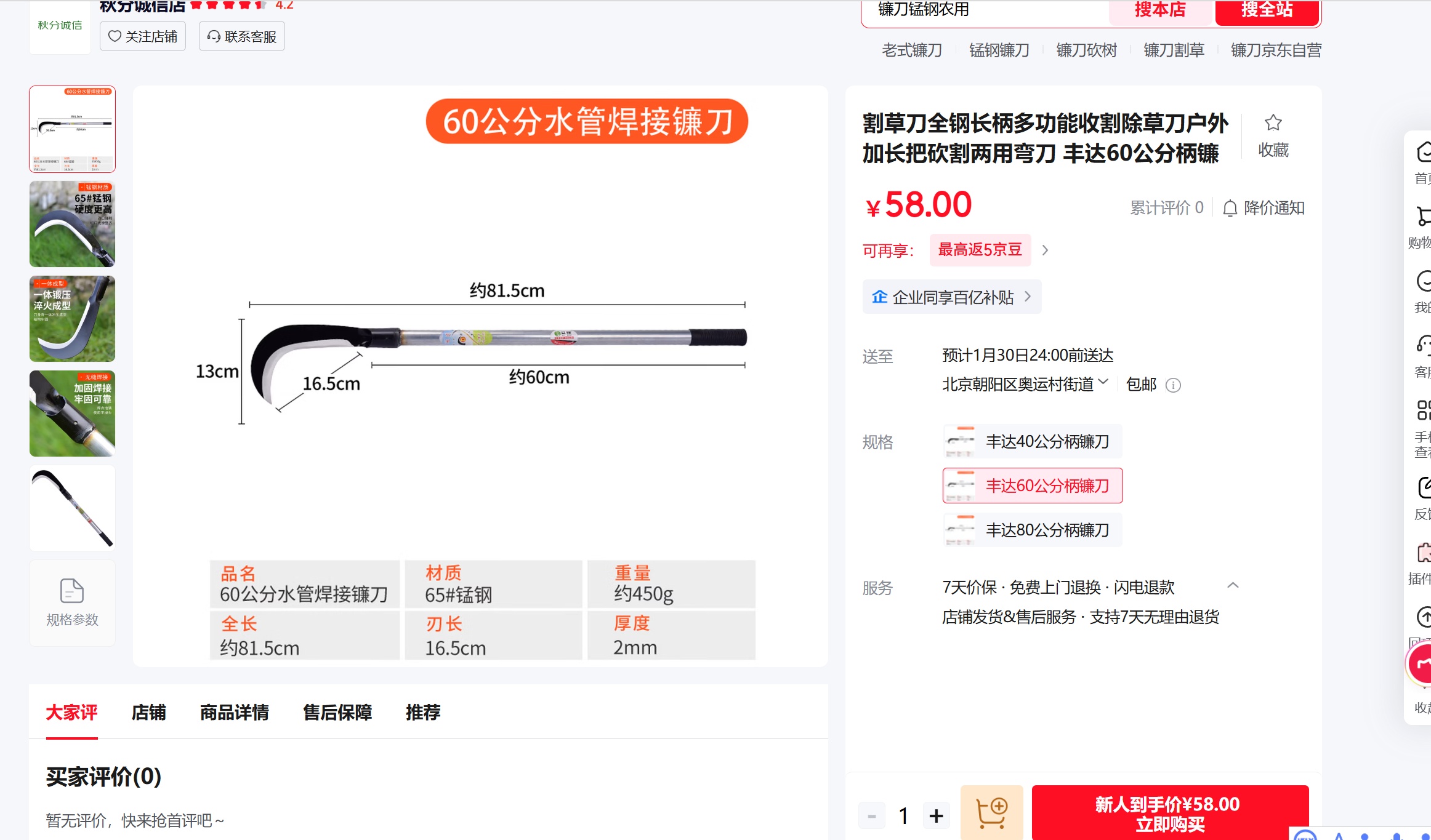The width and height of the screenshot is (1431, 840).
Task: Select the 丰达60公分柄镰刀 specification
Action: click(x=1032, y=486)
